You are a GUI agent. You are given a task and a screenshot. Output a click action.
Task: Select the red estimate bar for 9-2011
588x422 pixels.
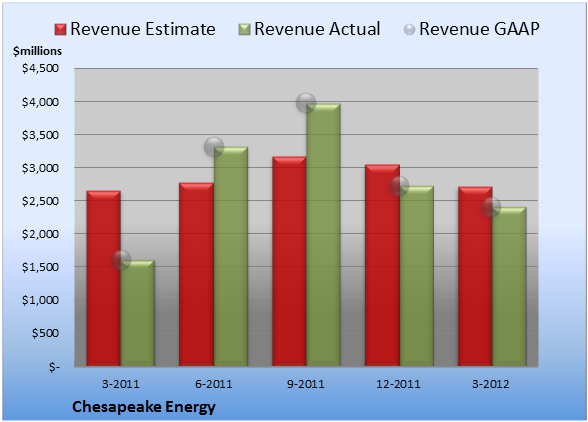[x=289, y=261]
